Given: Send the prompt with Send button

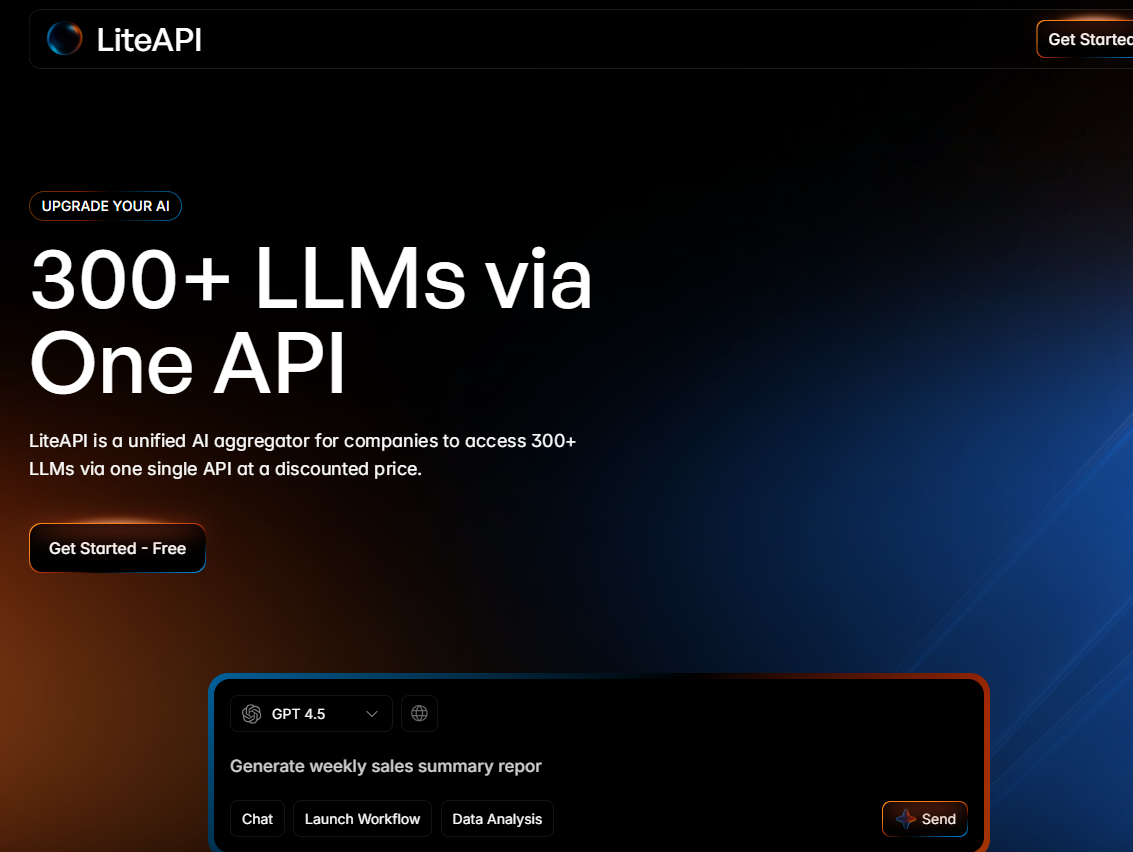Looking at the screenshot, I should pyautogui.click(x=925, y=819).
